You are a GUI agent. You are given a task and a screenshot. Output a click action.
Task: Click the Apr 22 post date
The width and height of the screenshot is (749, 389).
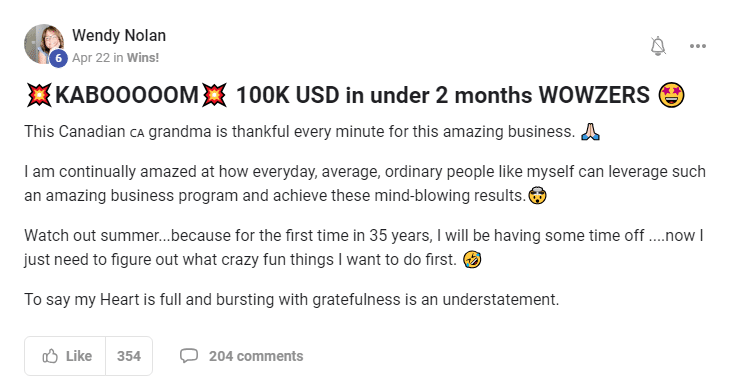click(x=91, y=58)
